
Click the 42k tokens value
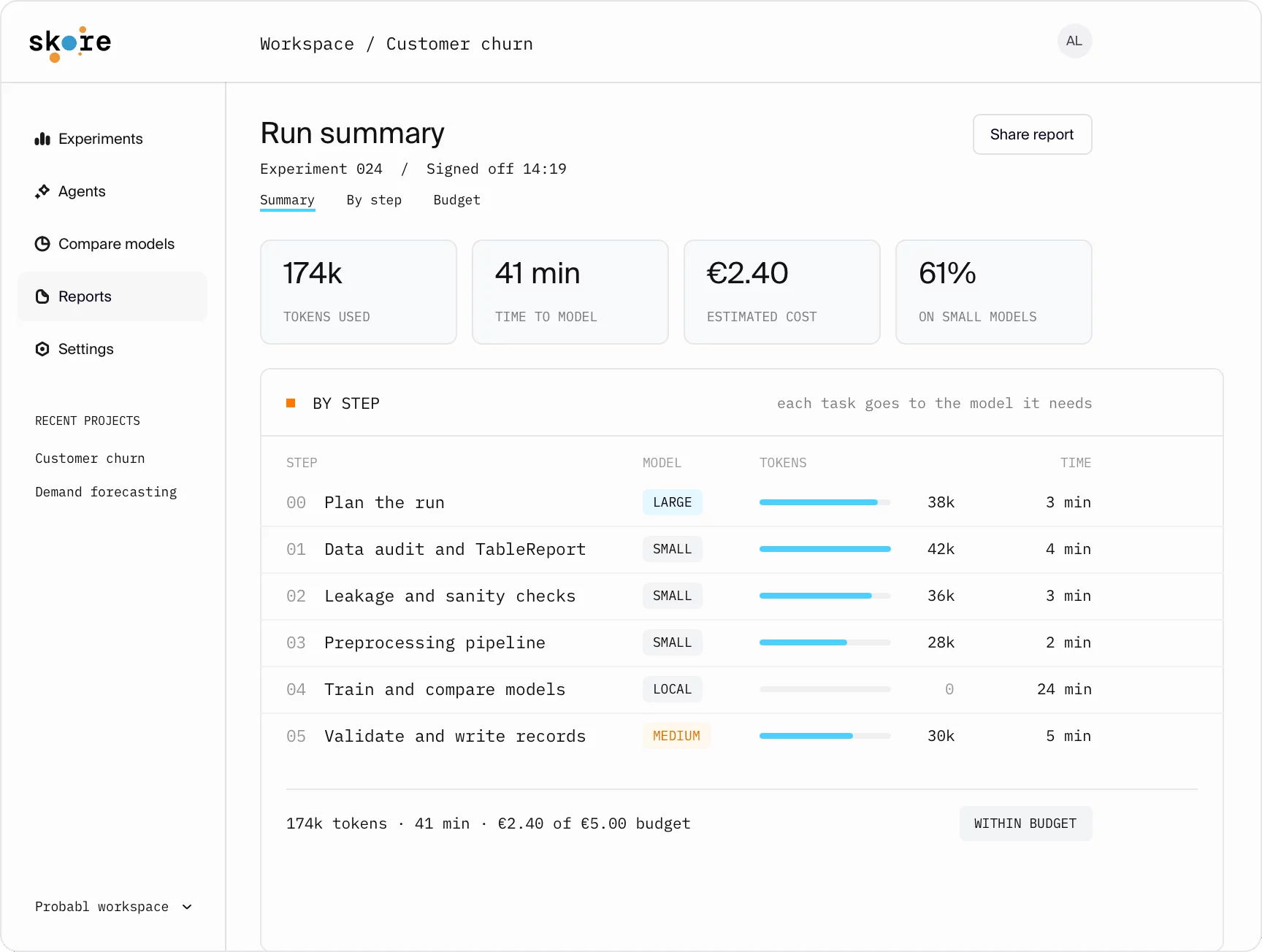coord(941,549)
